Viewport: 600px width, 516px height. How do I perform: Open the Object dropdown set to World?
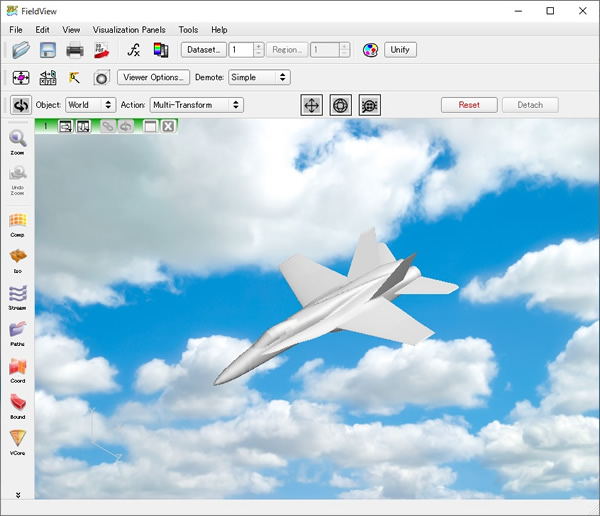click(90, 105)
